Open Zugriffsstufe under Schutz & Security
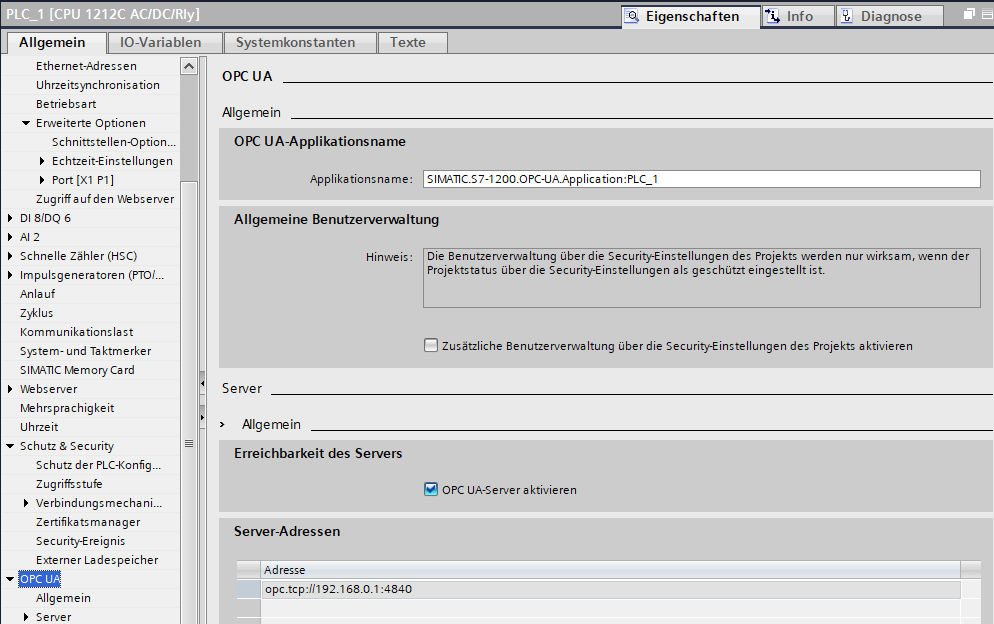The height and width of the screenshot is (624, 994). [69, 484]
